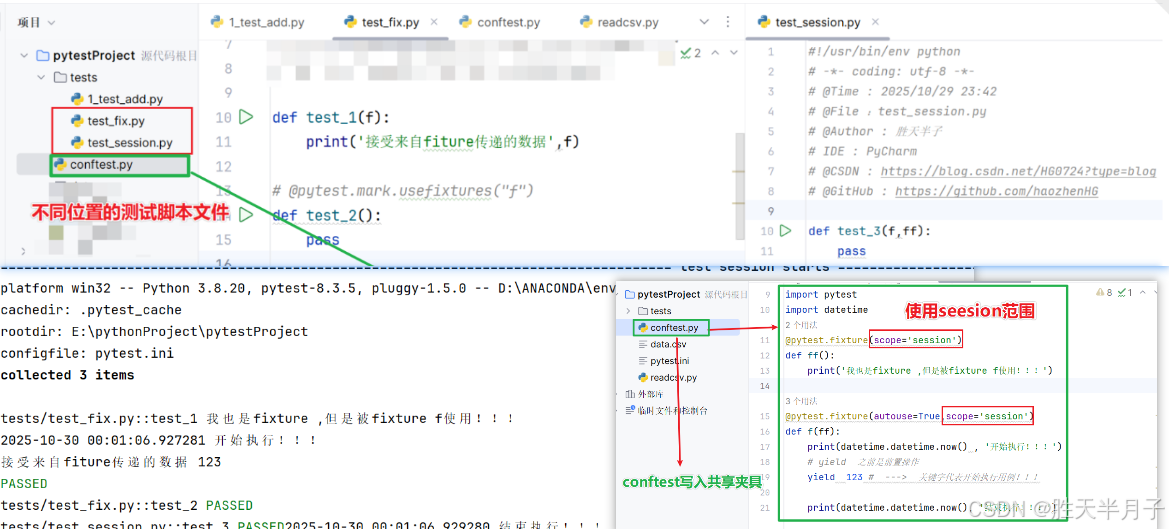This screenshot has width=1169, height=529.
Task: Click the green check count 1 in conftest.py editor
Action: tap(1125, 293)
